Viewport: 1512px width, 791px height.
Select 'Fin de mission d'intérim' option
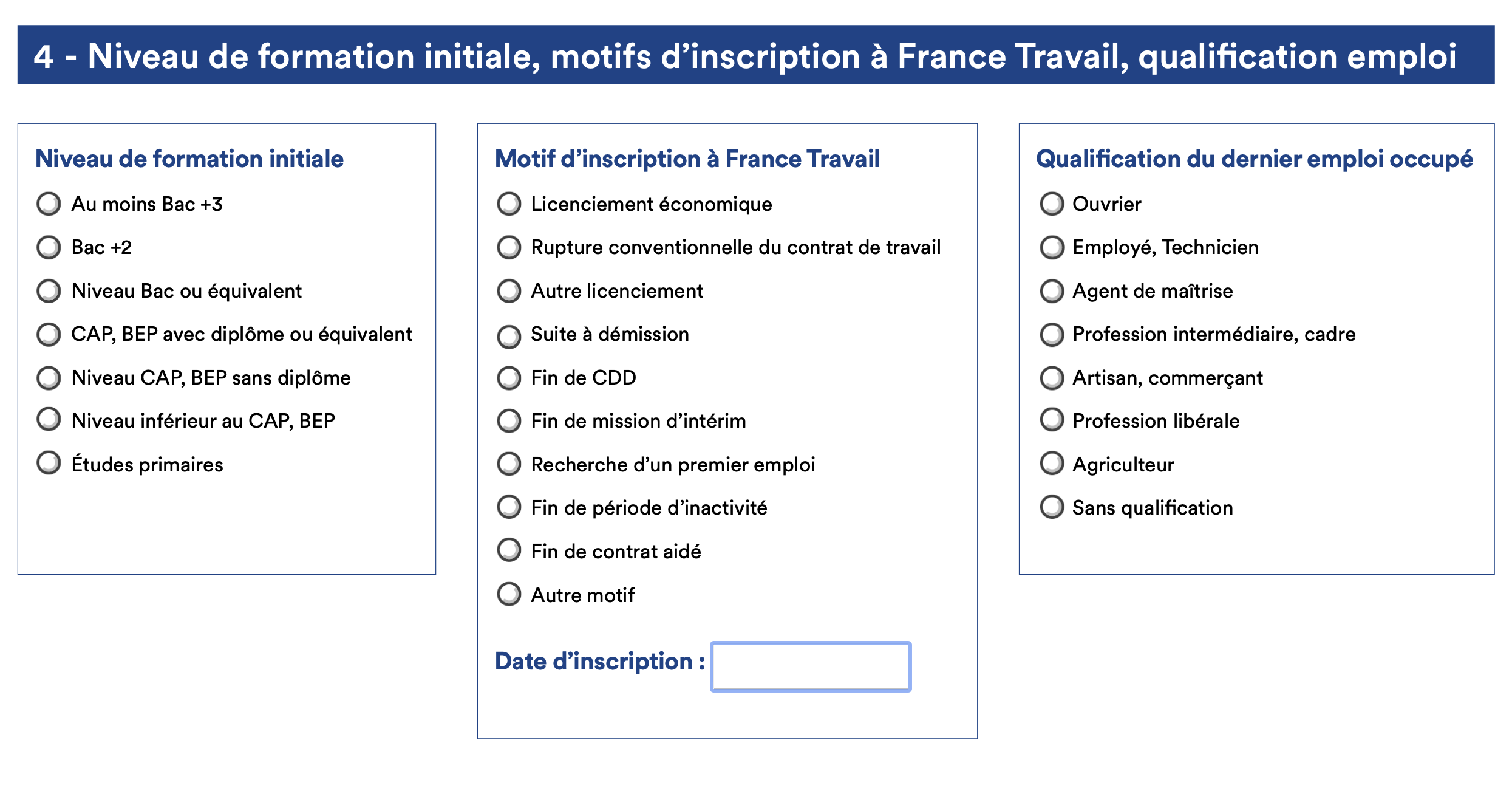click(x=509, y=420)
